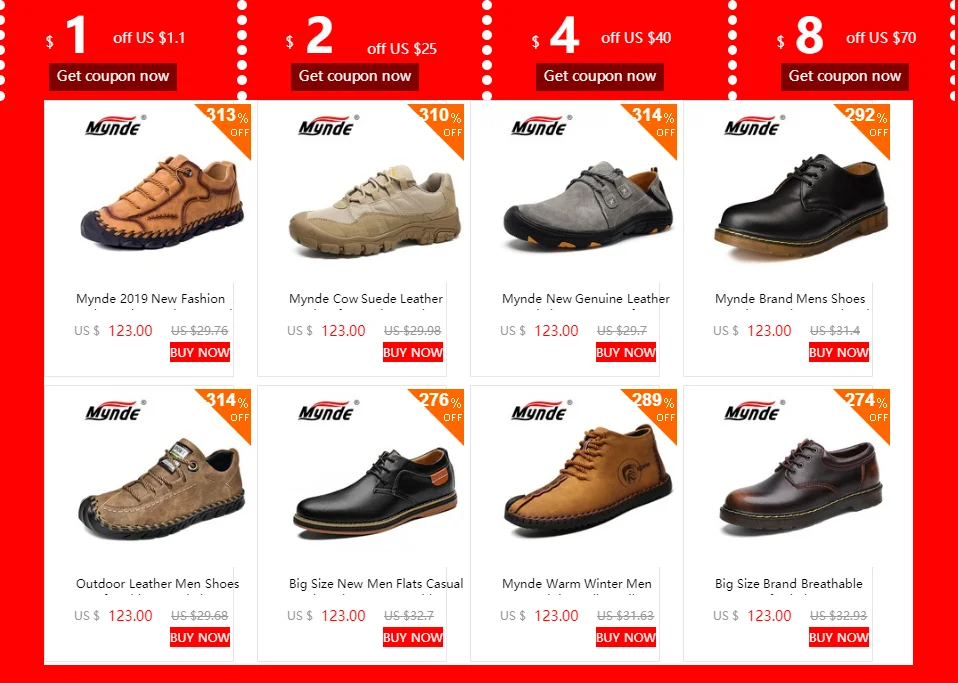Get the $2 off US $25 coupon
Viewport: 958px width, 683px height.
(x=355, y=76)
